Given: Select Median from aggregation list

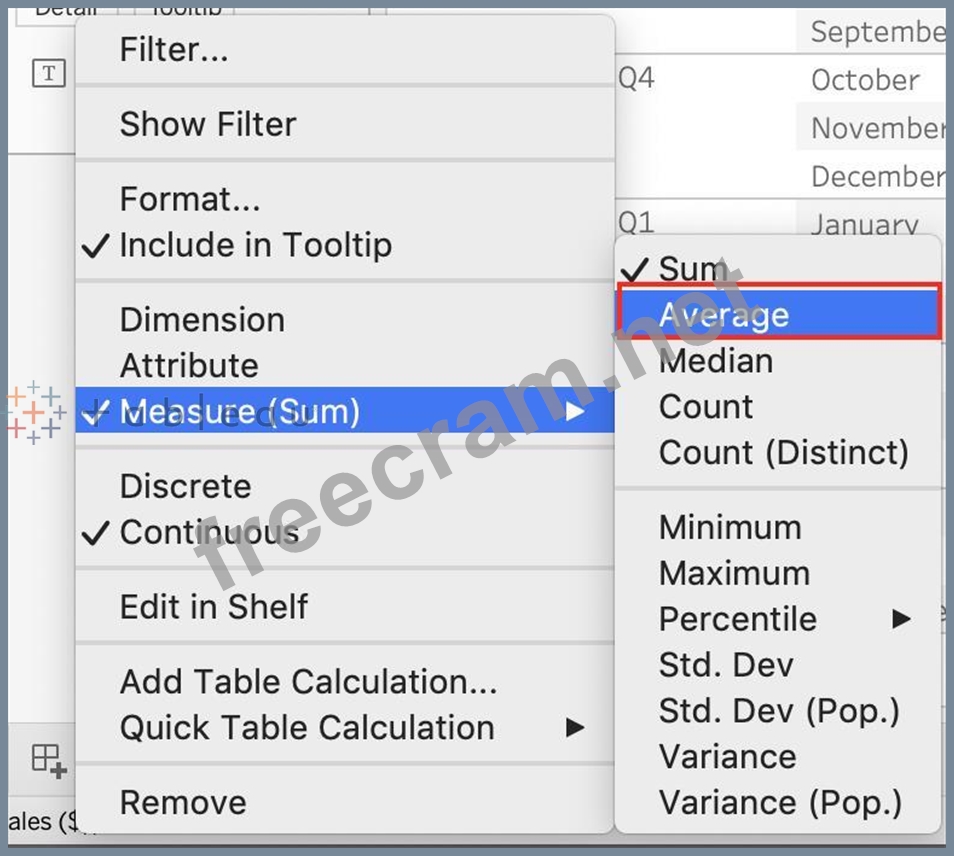Looking at the screenshot, I should [715, 361].
